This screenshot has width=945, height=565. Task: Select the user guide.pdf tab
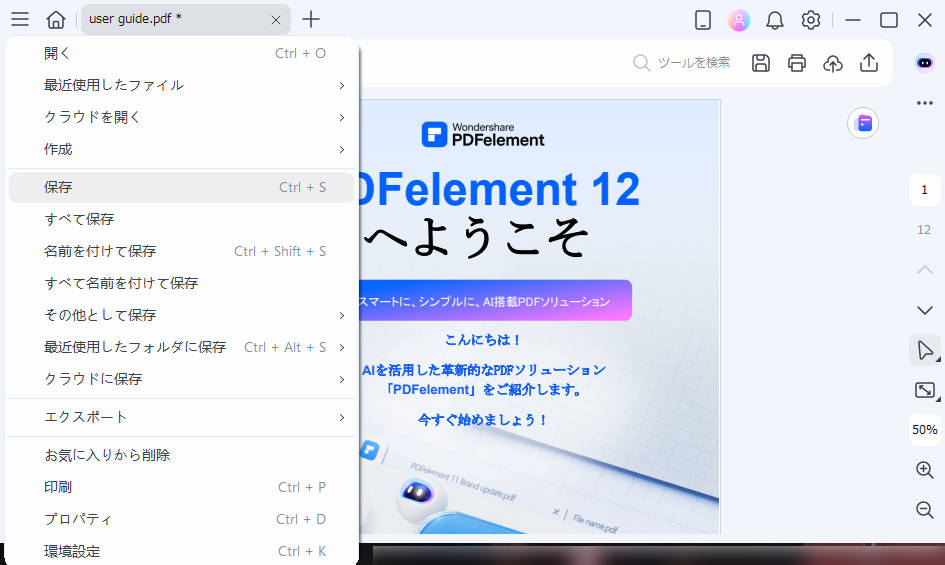(186, 19)
